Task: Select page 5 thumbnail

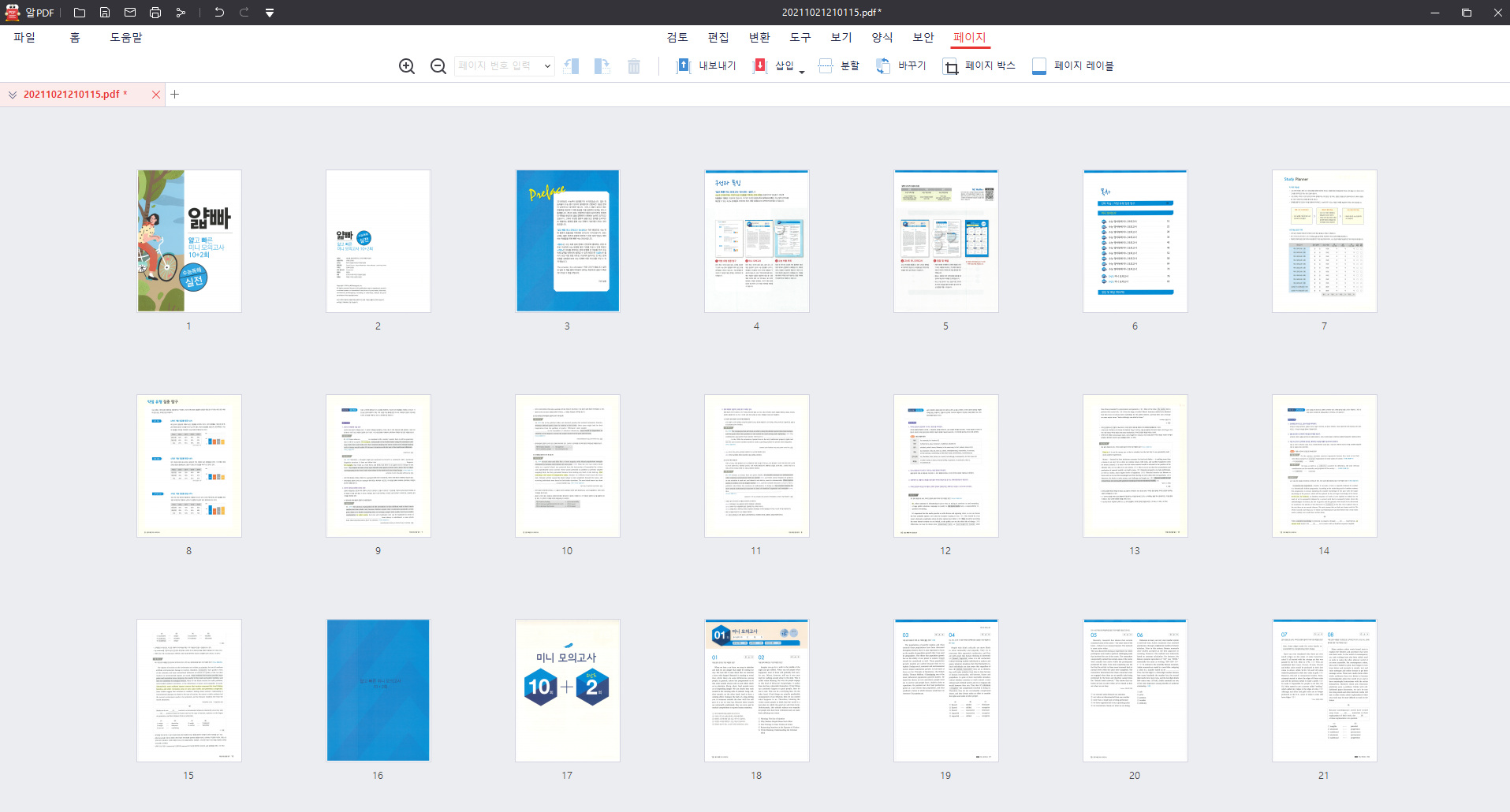Action: [x=946, y=241]
